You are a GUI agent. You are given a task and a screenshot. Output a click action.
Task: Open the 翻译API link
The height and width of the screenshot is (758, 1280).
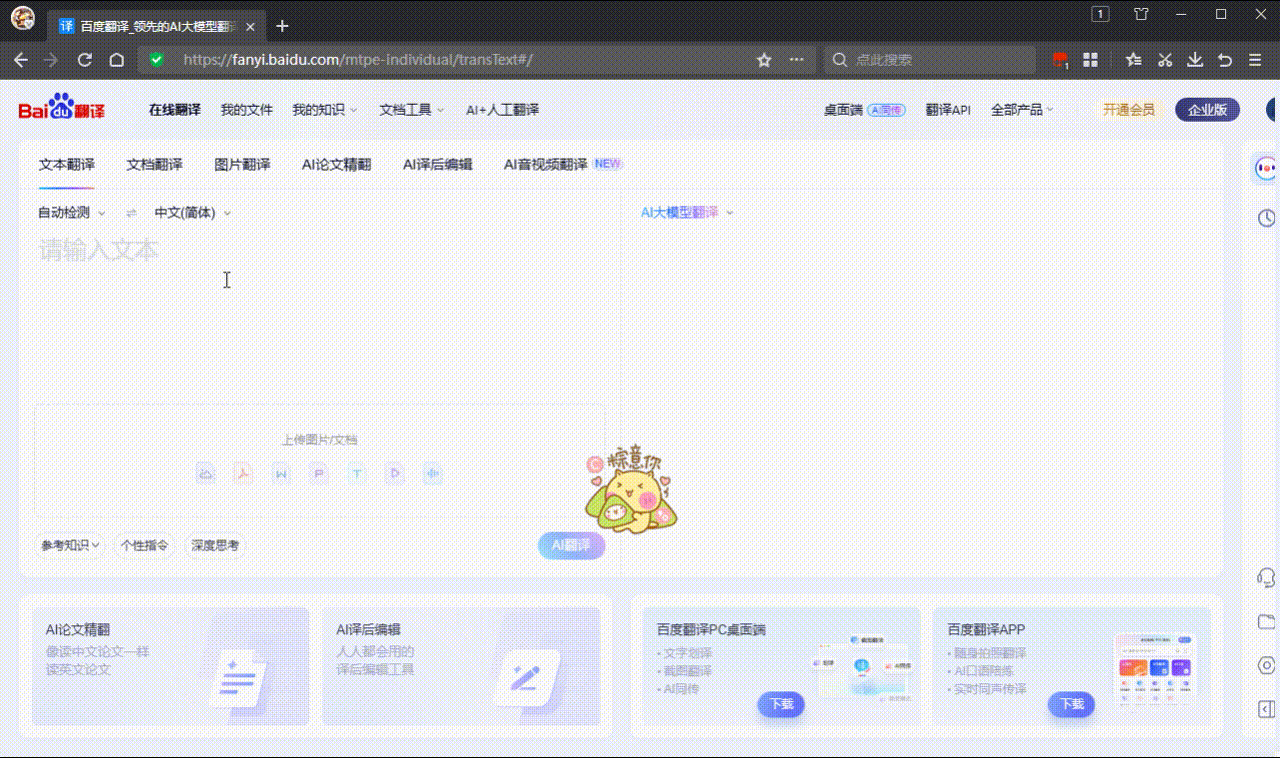(948, 110)
